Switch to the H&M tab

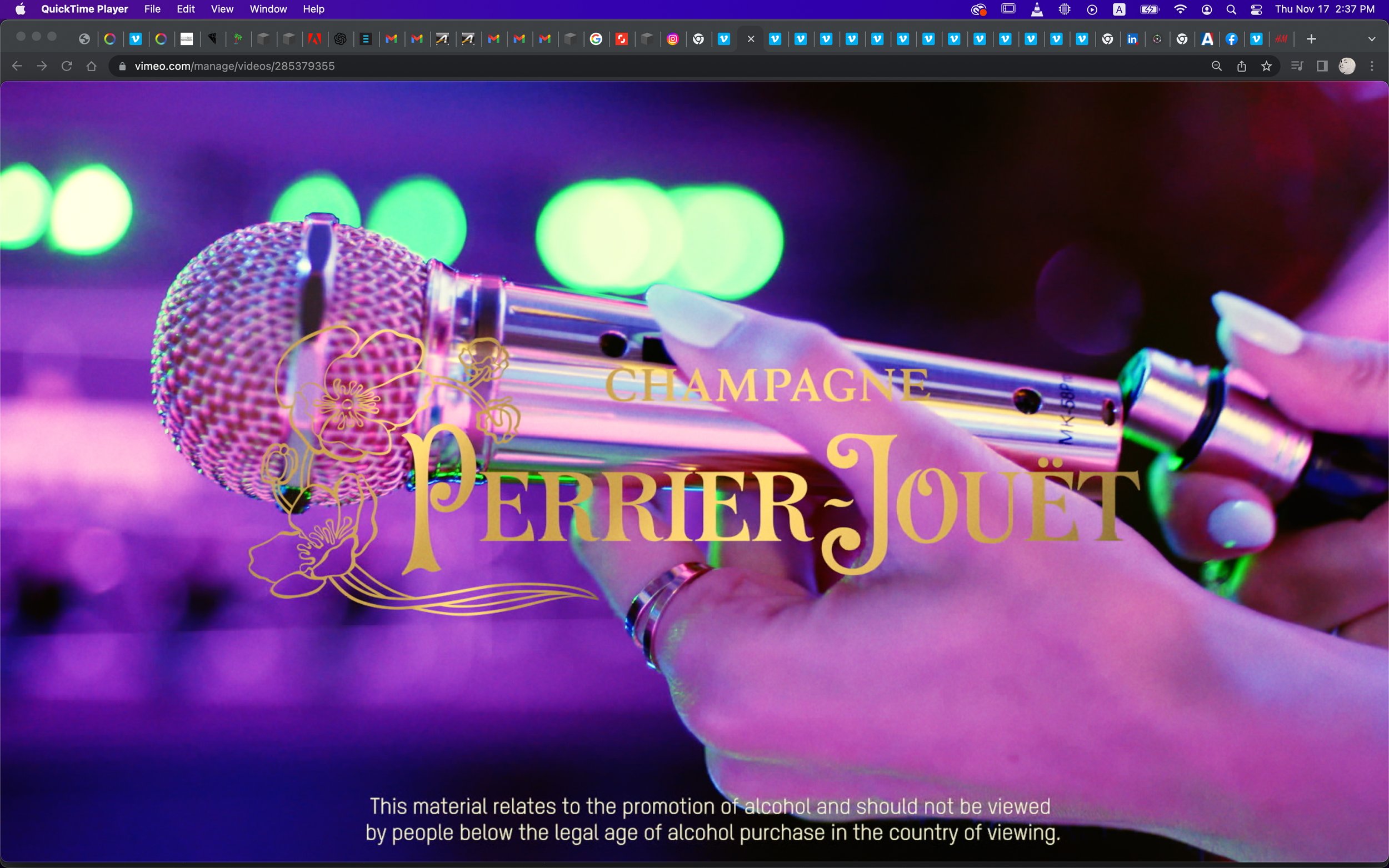tap(1282, 39)
